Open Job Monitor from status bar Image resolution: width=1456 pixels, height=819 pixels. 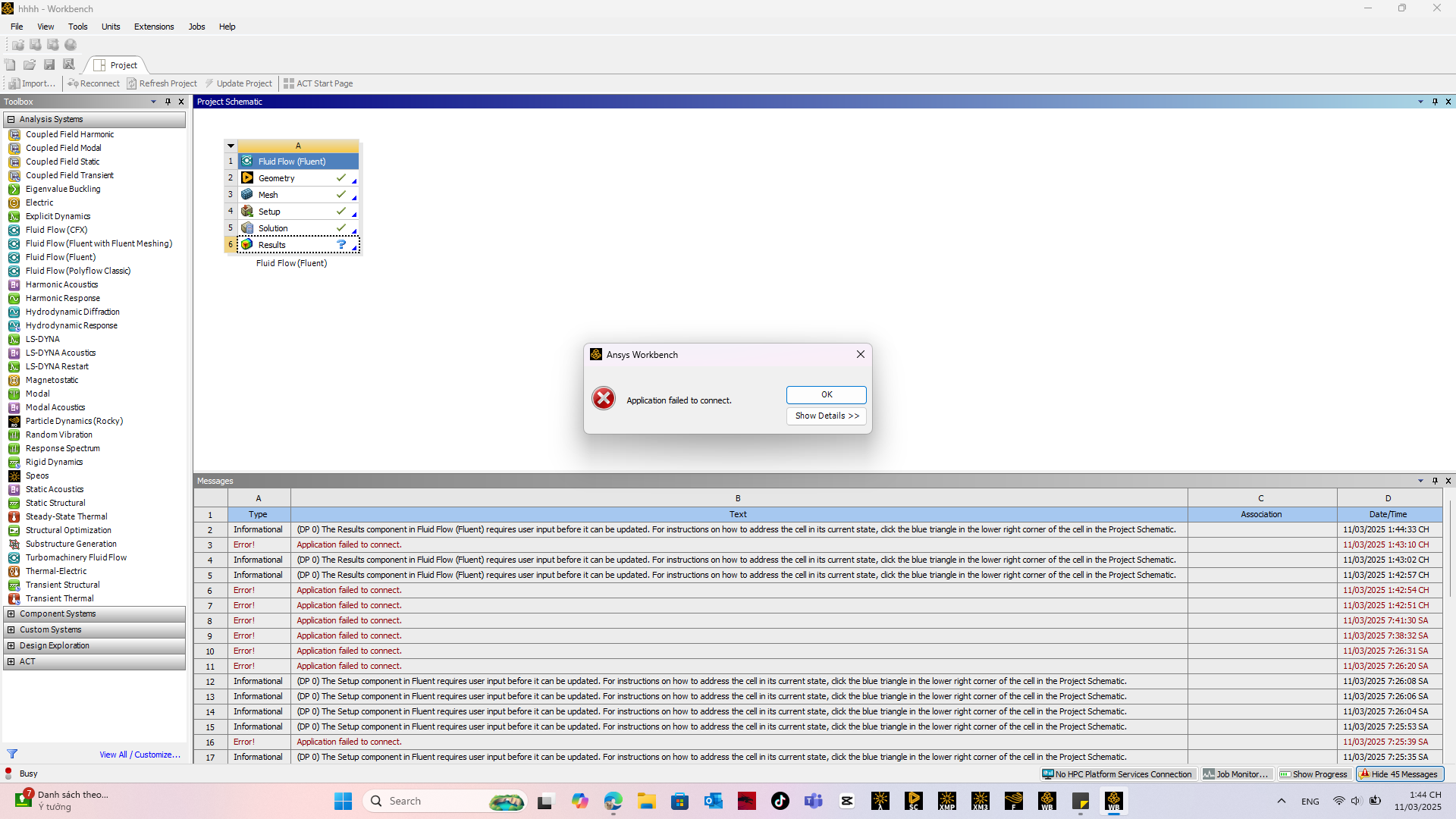coord(1236,774)
